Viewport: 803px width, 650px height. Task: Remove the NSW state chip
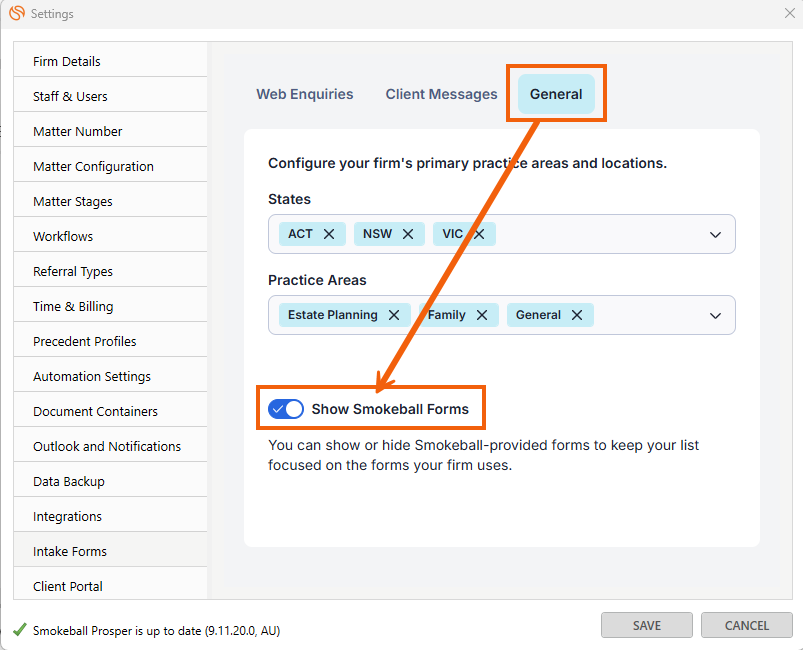coord(407,234)
